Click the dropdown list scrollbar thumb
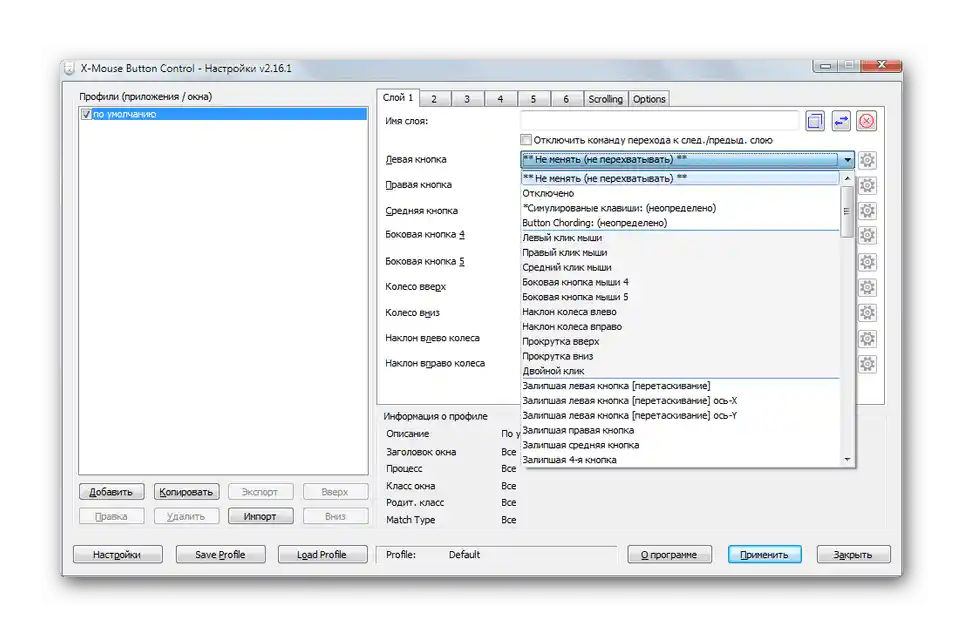The height and width of the screenshot is (638, 964). click(x=847, y=211)
